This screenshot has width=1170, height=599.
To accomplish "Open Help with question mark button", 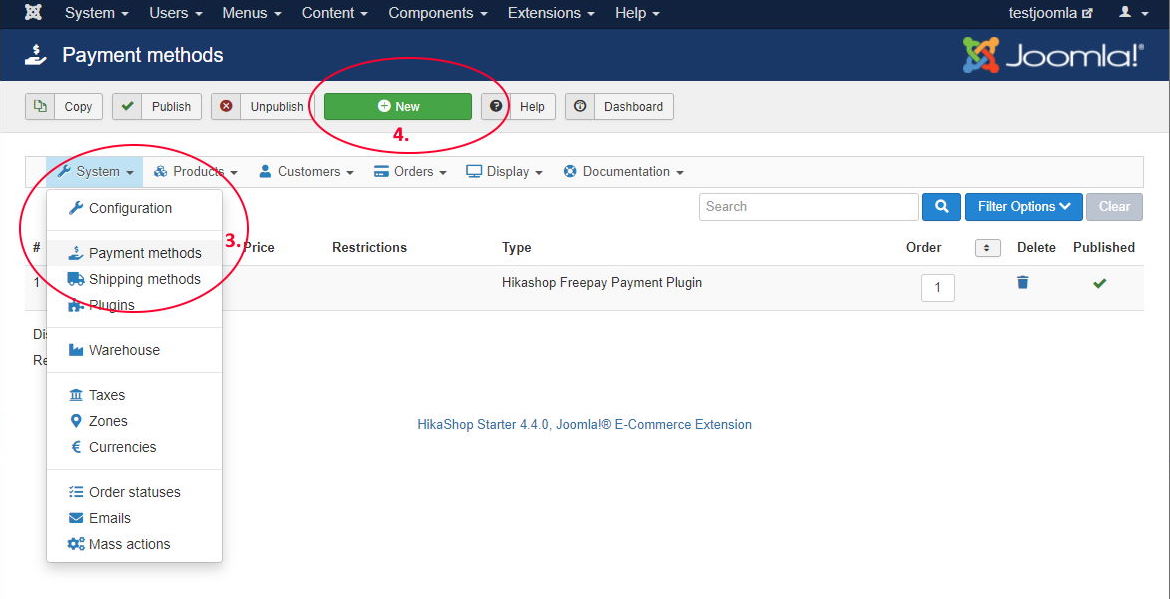I will click(x=519, y=107).
